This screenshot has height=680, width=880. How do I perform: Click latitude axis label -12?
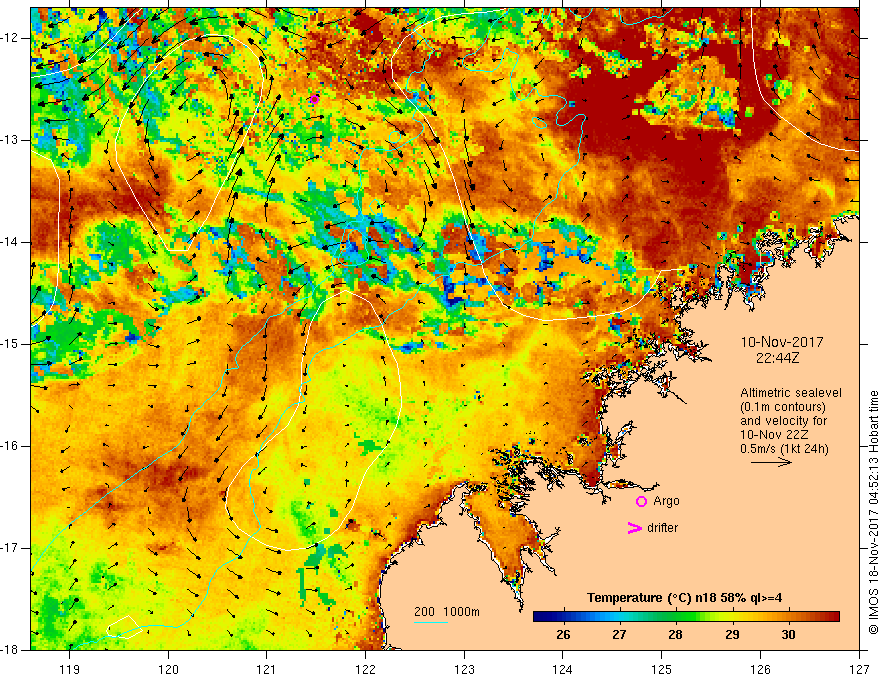click(10, 38)
